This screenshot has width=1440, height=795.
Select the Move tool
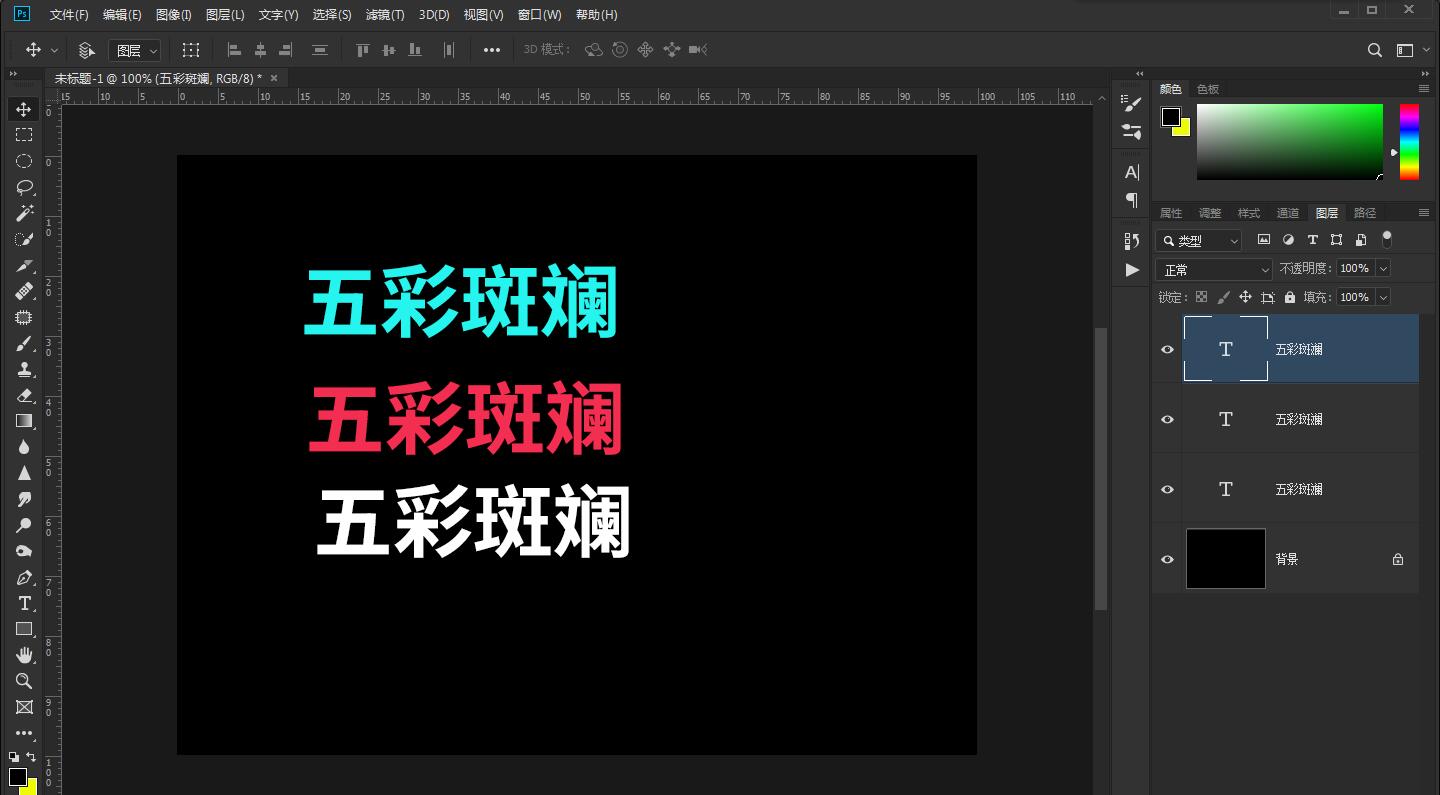(24, 109)
